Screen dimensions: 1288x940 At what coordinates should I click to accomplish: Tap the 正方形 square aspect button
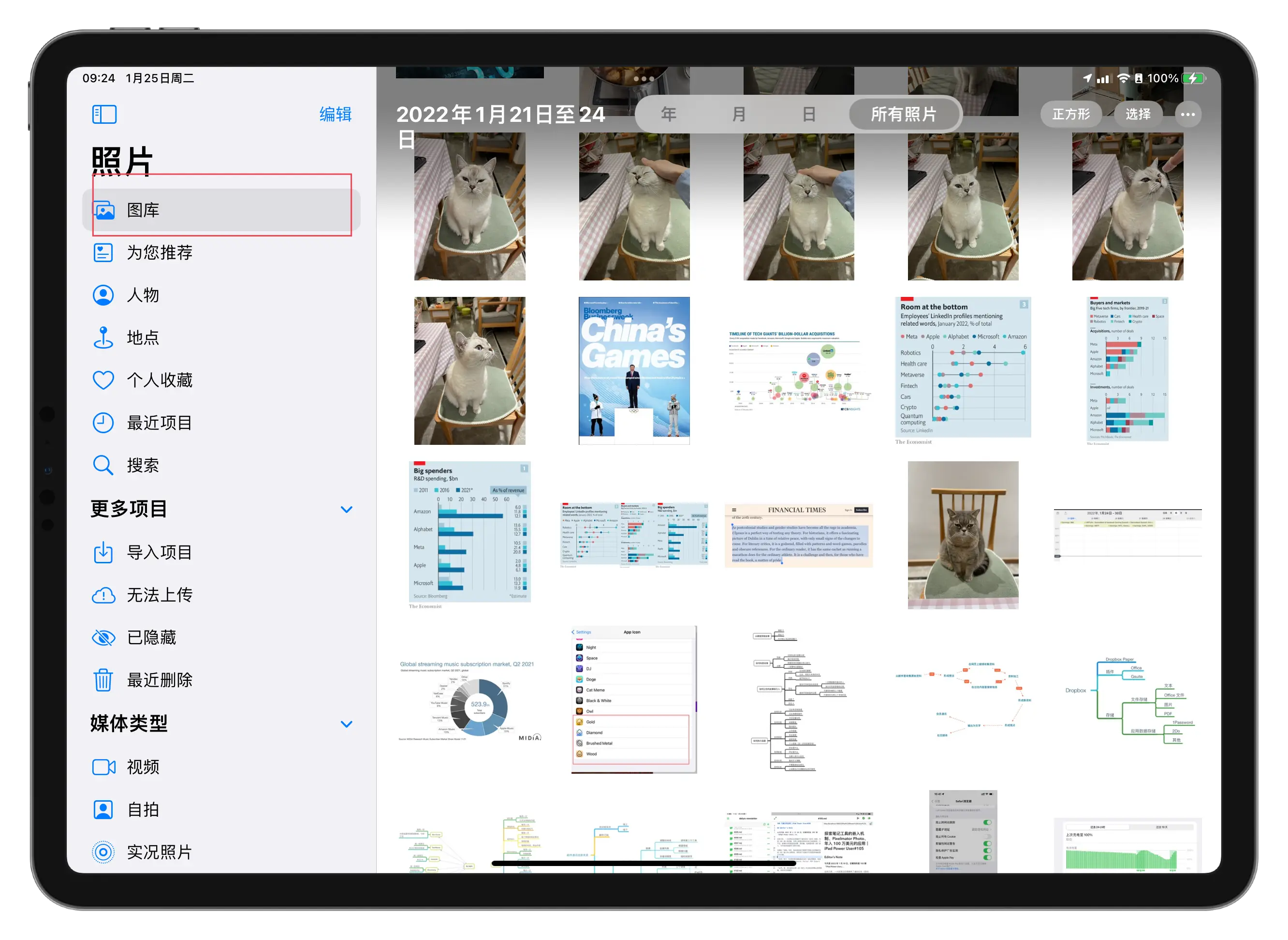(x=1071, y=115)
